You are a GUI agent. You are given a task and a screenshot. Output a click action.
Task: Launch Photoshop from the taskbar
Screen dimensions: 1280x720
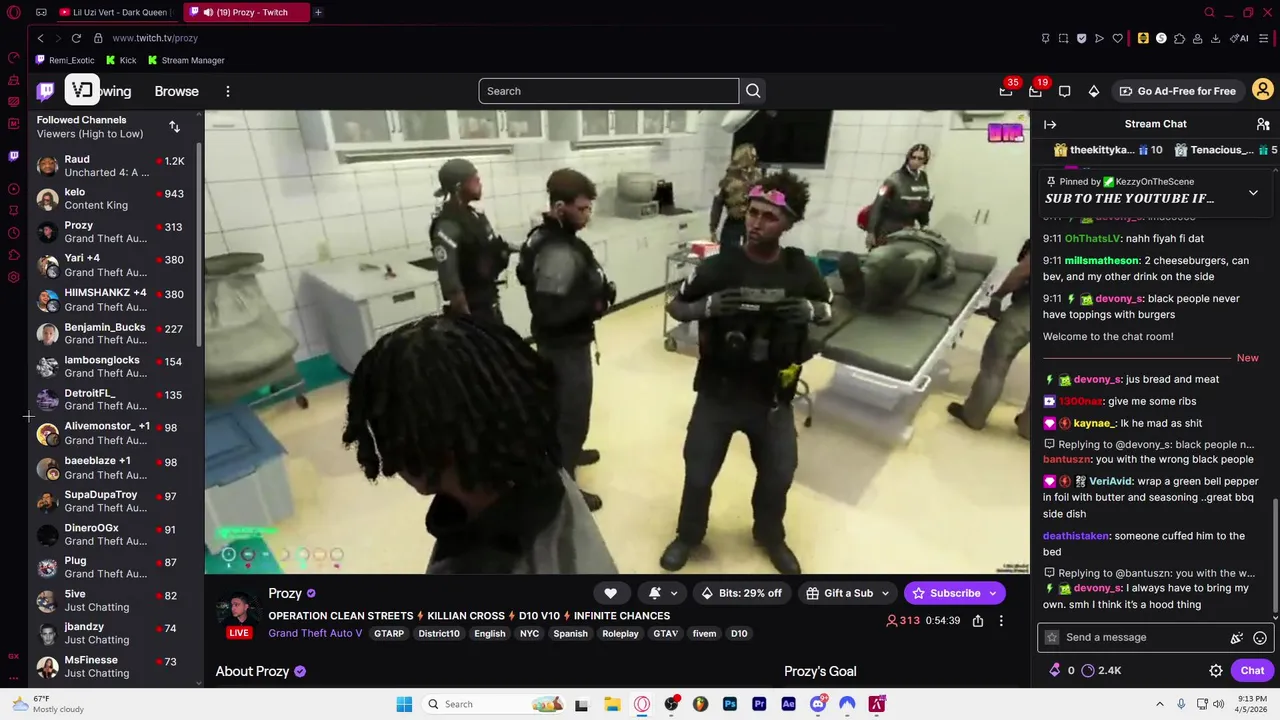(x=730, y=704)
